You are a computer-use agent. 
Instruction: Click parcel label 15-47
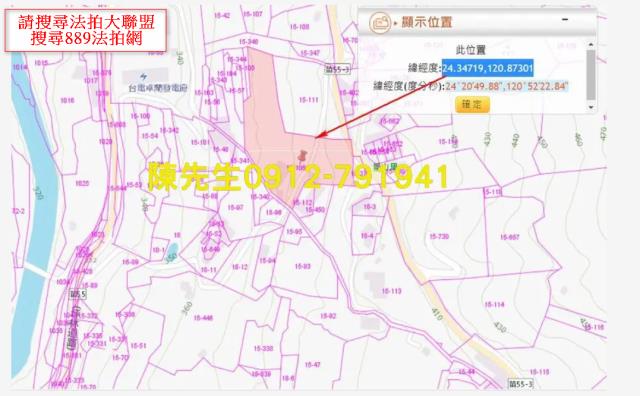point(312,364)
